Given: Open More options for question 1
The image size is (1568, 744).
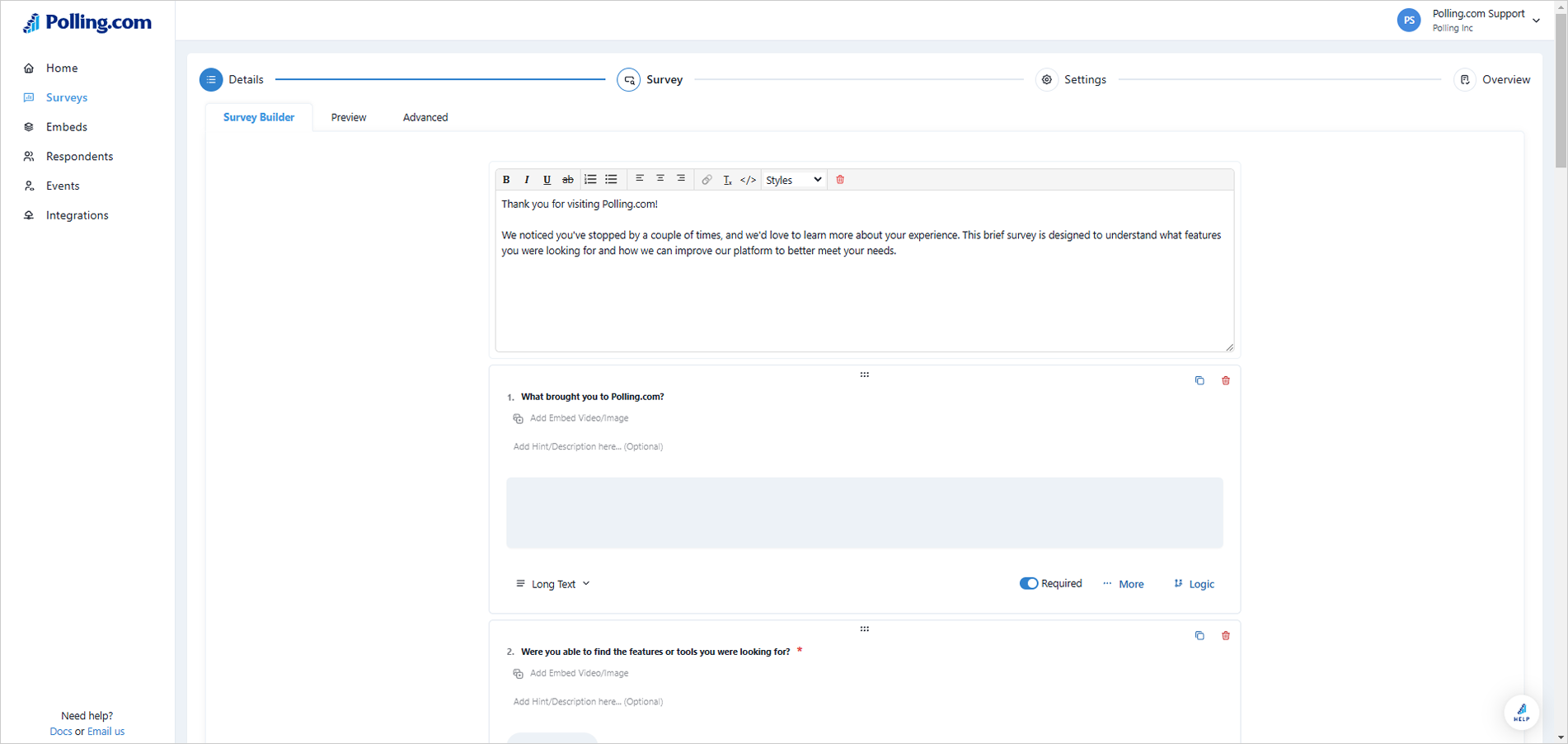Looking at the screenshot, I should pyautogui.click(x=1124, y=584).
